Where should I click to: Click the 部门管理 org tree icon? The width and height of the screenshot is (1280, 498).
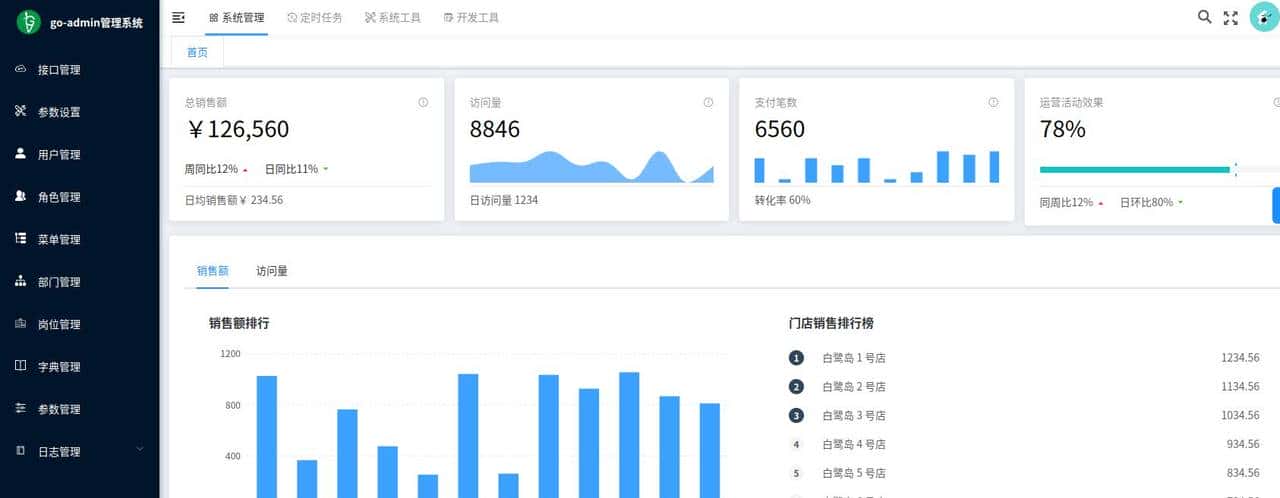(20, 281)
